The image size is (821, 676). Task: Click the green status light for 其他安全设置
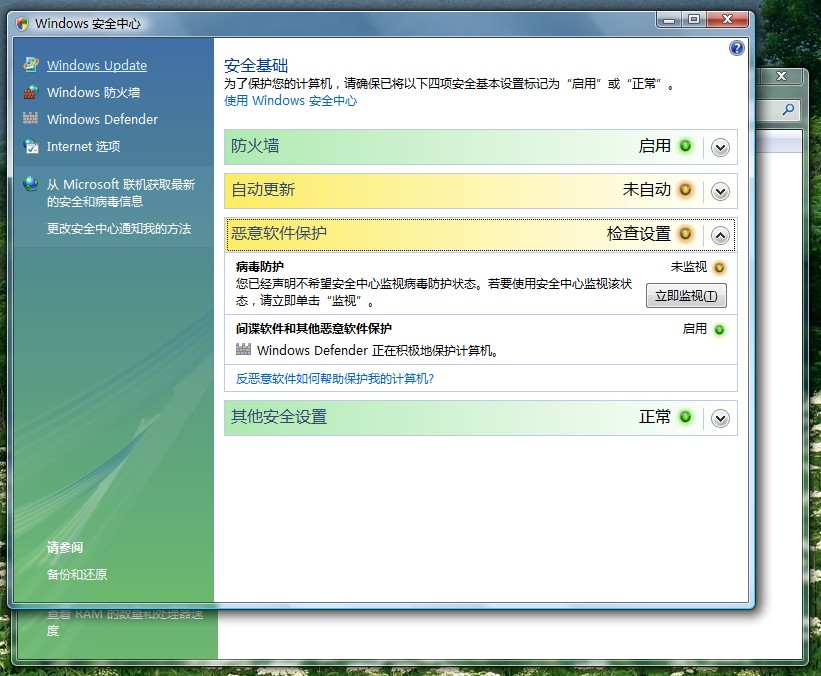[685, 417]
